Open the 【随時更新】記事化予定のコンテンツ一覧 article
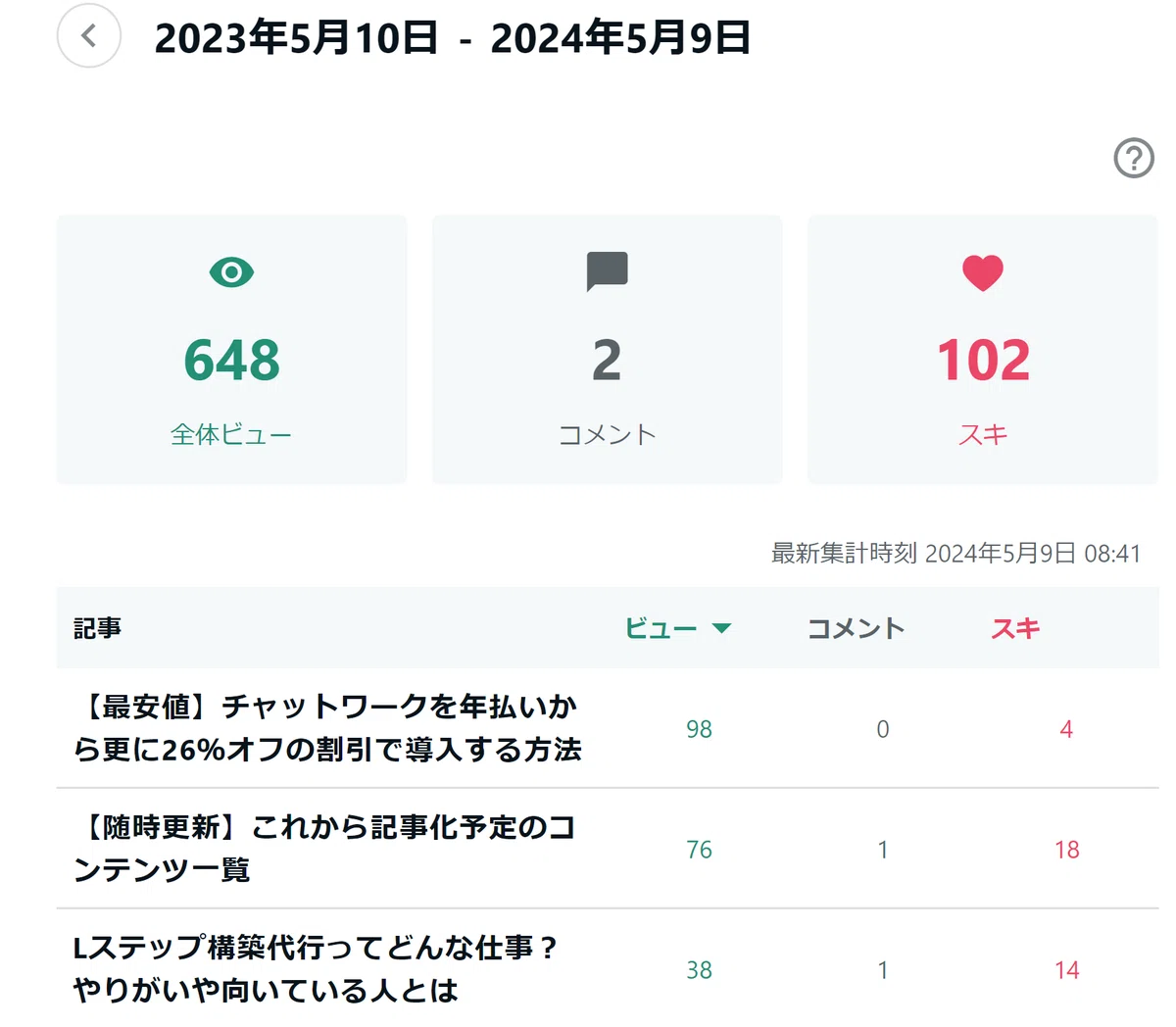The height and width of the screenshot is (1027, 1176). 324,849
